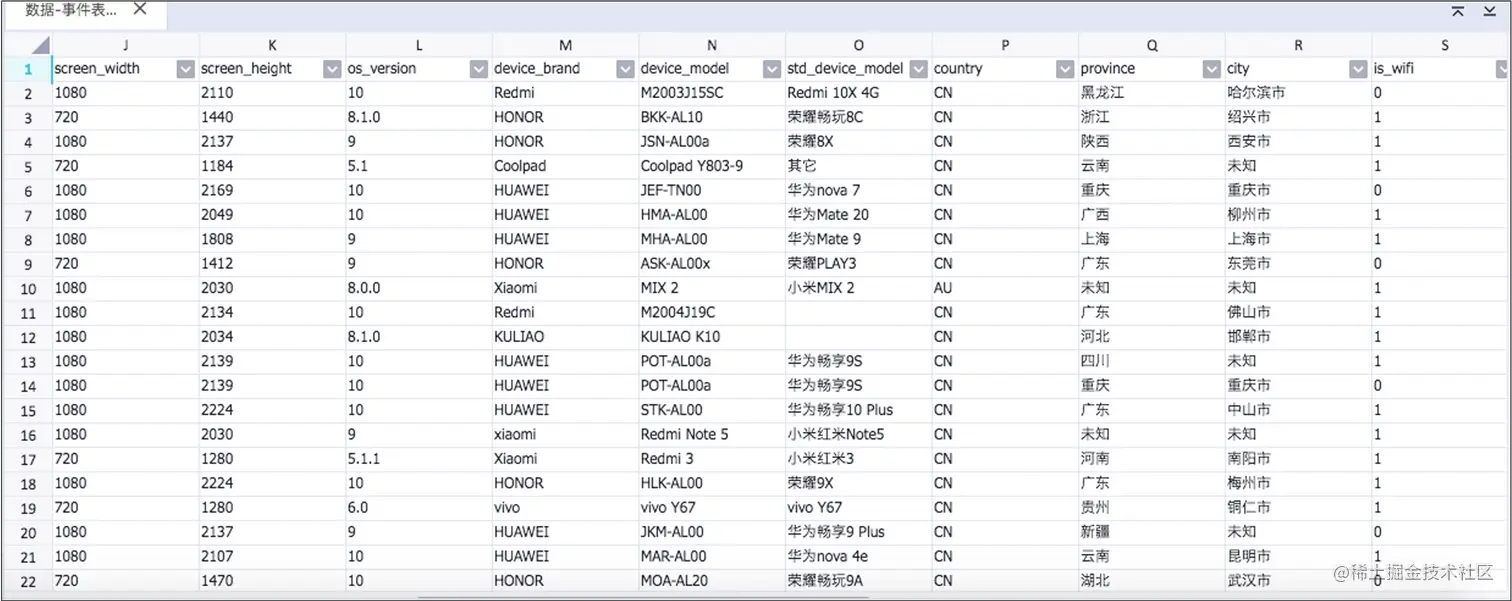Select the country cell AU
The width and height of the screenshot is (1512, 601).
coord(1005,288)
